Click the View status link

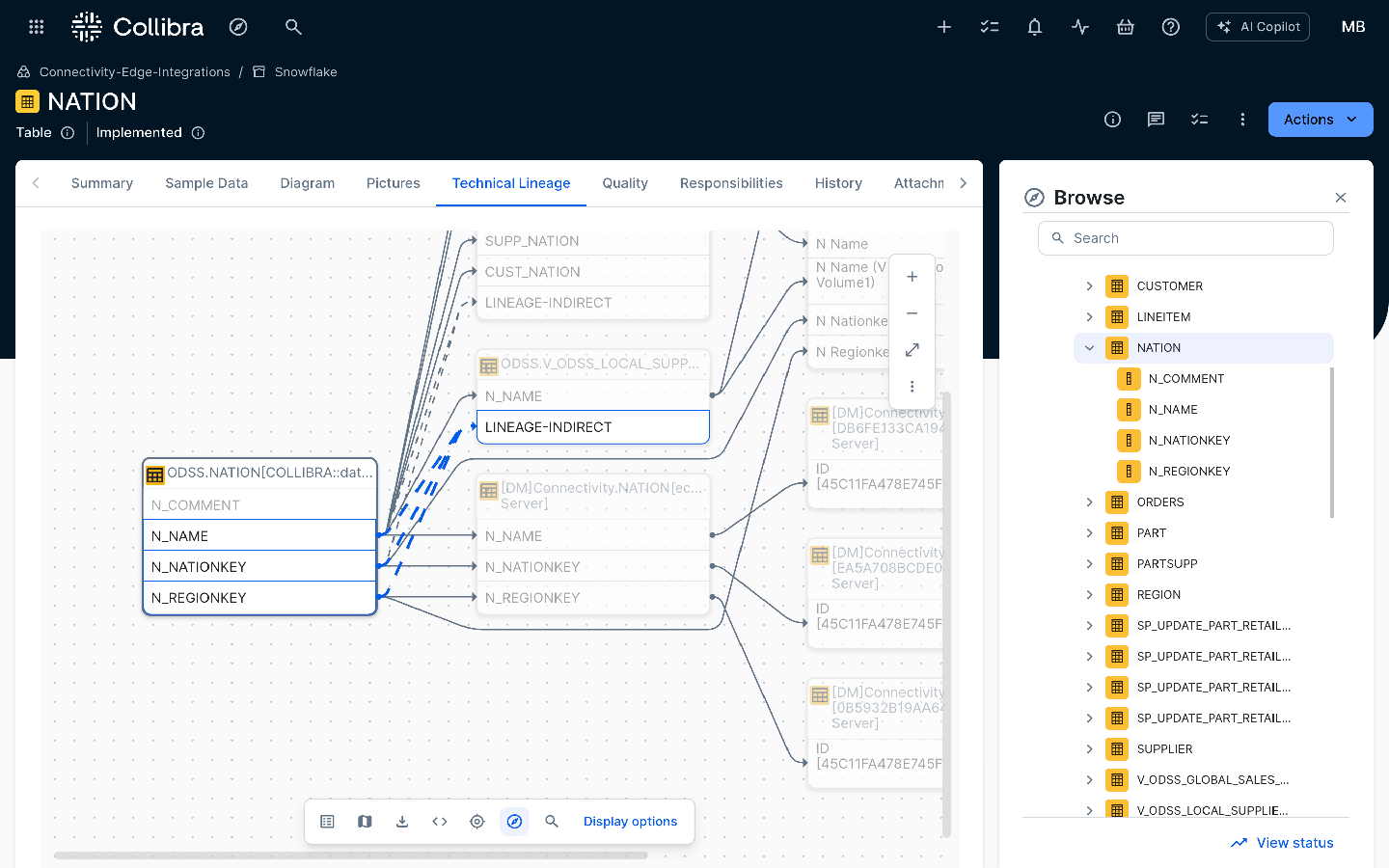click(1294, 843)
